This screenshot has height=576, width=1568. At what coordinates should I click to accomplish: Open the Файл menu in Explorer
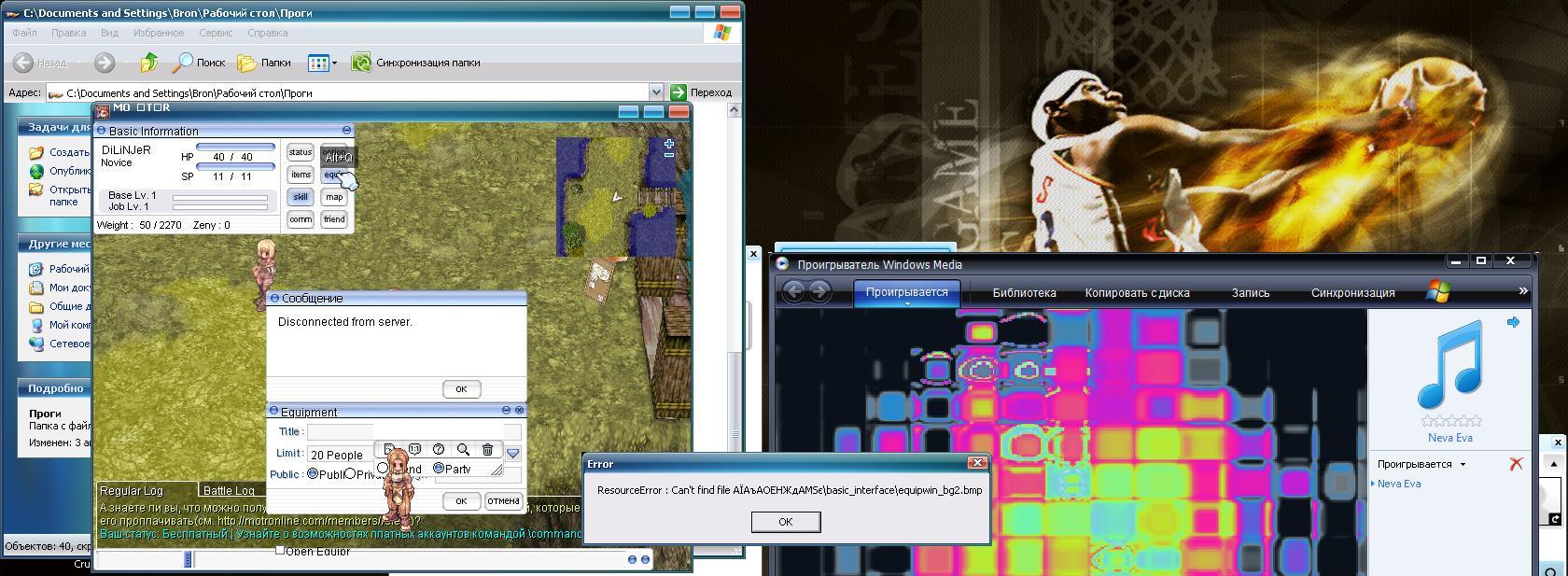coord(25,33)
